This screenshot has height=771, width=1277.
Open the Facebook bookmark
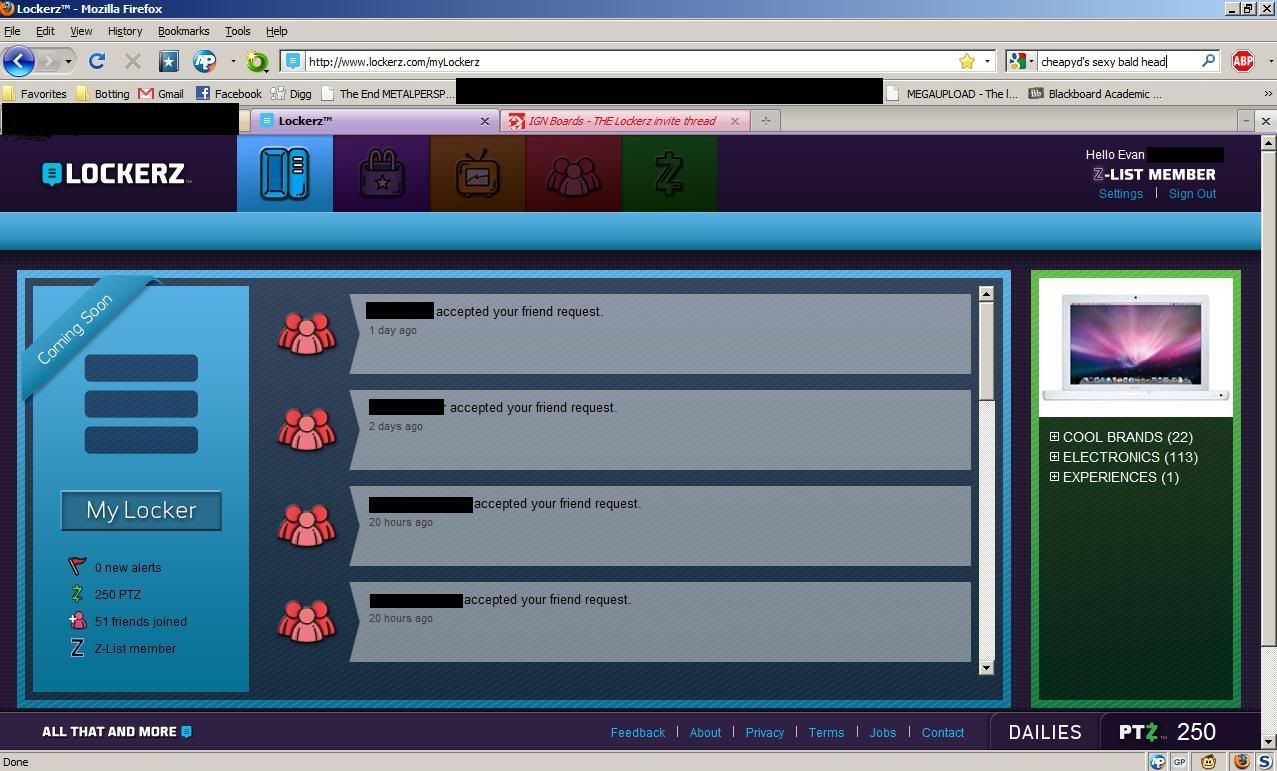[x=228, y=93]
